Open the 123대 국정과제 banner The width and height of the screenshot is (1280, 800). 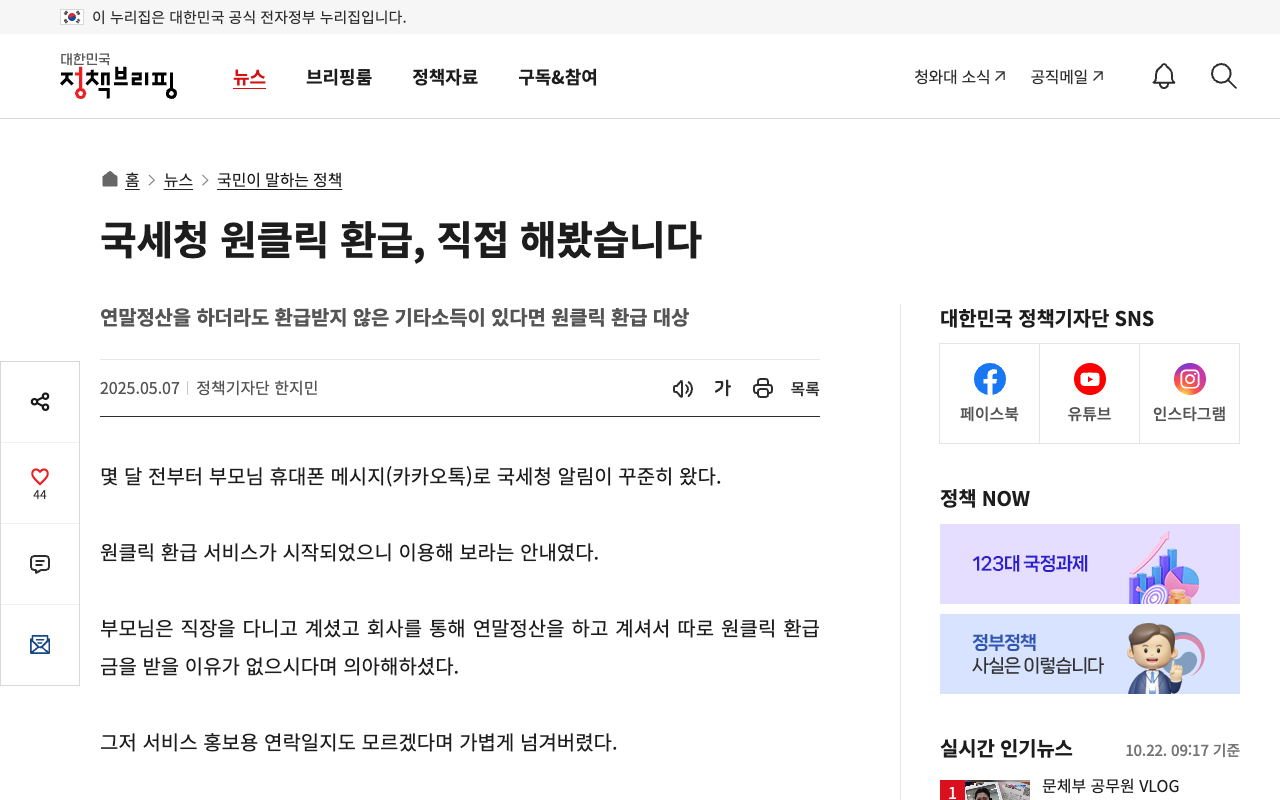click(1090, 564)
